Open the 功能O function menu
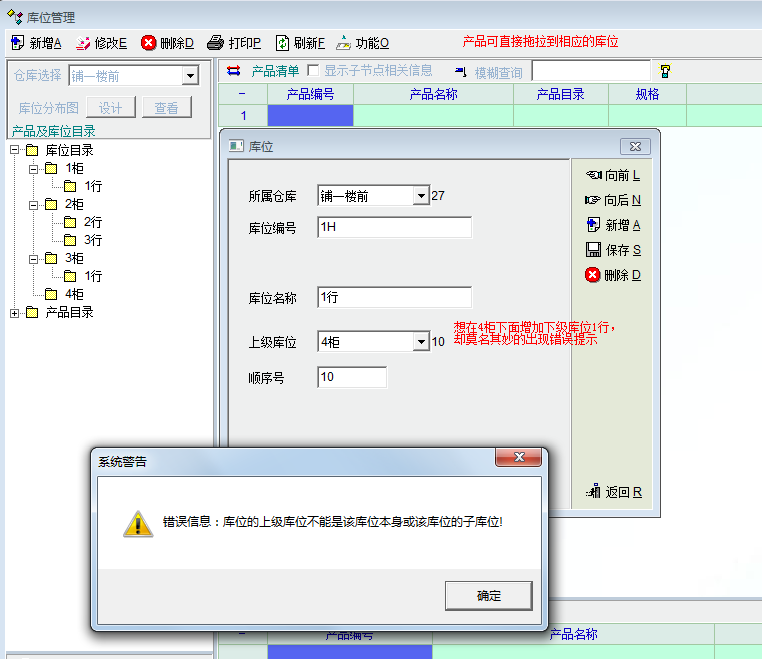The image size is (762, 659). coord(344,43)
